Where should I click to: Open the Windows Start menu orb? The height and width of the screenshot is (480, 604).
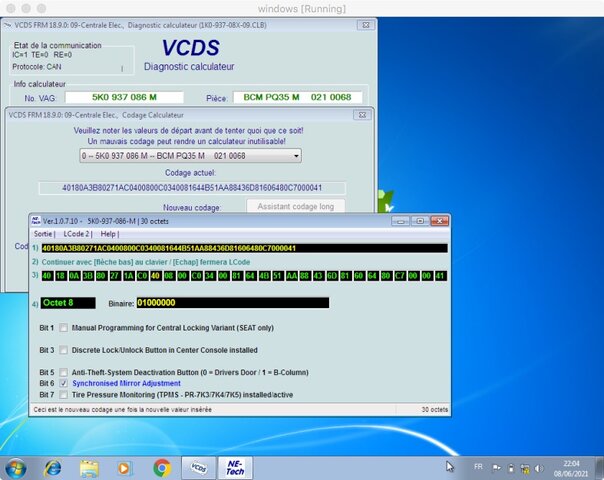pyautogui.click(x=16, y=468)
